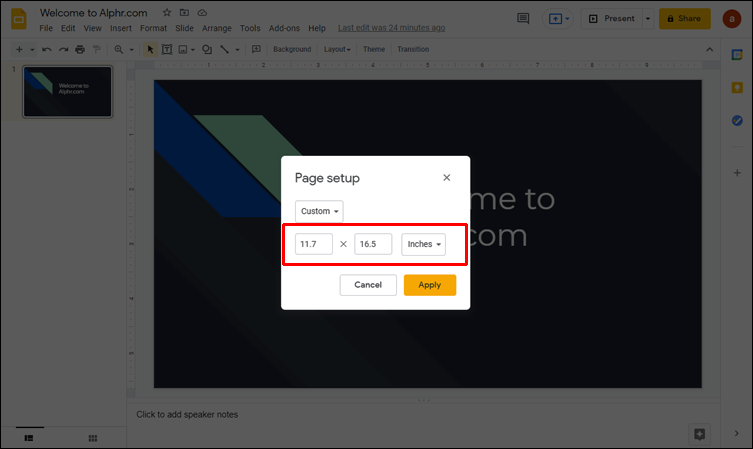This screenshot has width=753, height=449.
Task: Select the text box tool
Action: click(167, 49)
